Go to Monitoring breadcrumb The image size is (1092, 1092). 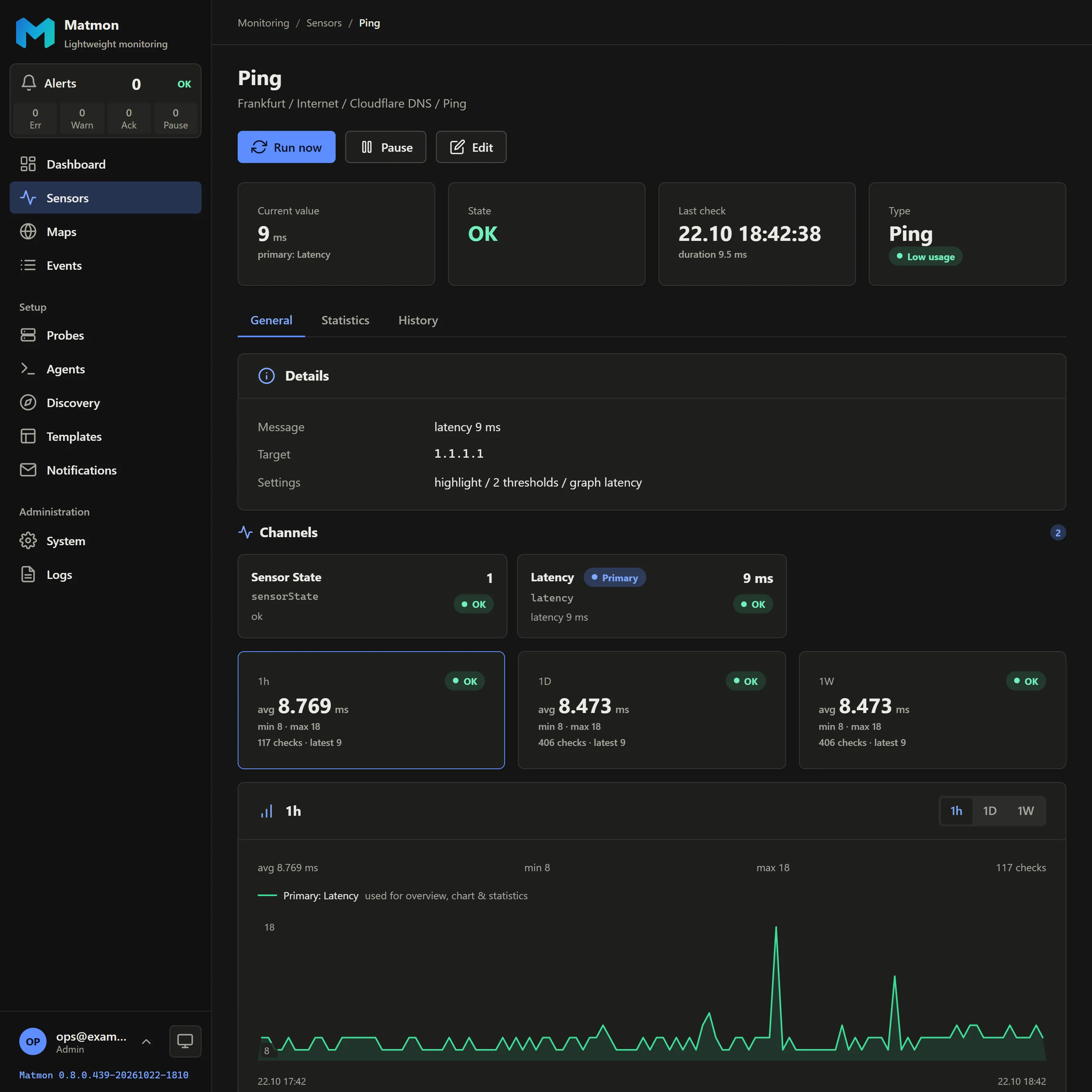(x=263, y=22)
